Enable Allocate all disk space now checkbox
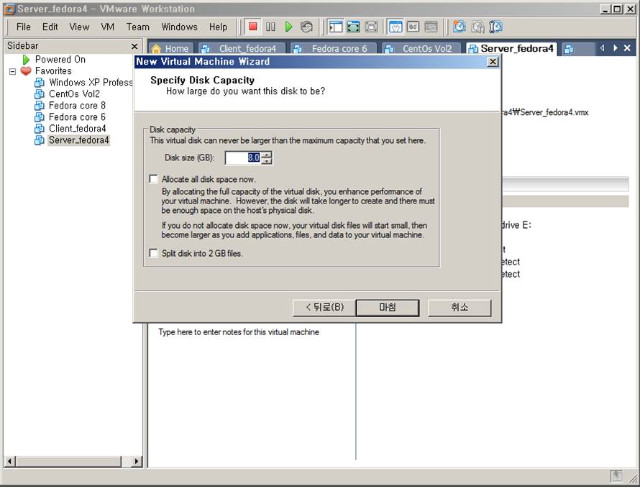This screenshot has height=487, width=640. point(153,179)
